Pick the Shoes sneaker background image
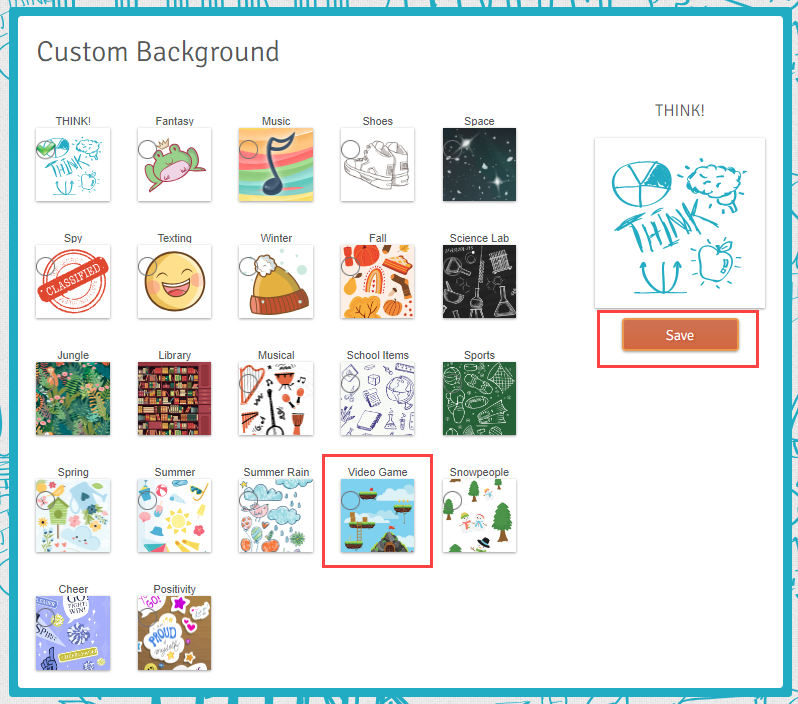Viewport: 798px width, 704px height. [377, 164]
